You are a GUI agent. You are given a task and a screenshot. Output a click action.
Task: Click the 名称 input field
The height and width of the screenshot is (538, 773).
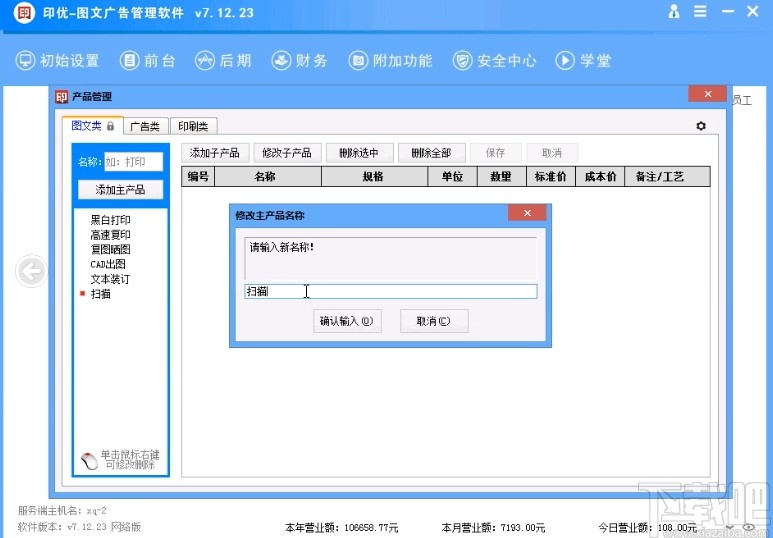(x=133, y=162)
